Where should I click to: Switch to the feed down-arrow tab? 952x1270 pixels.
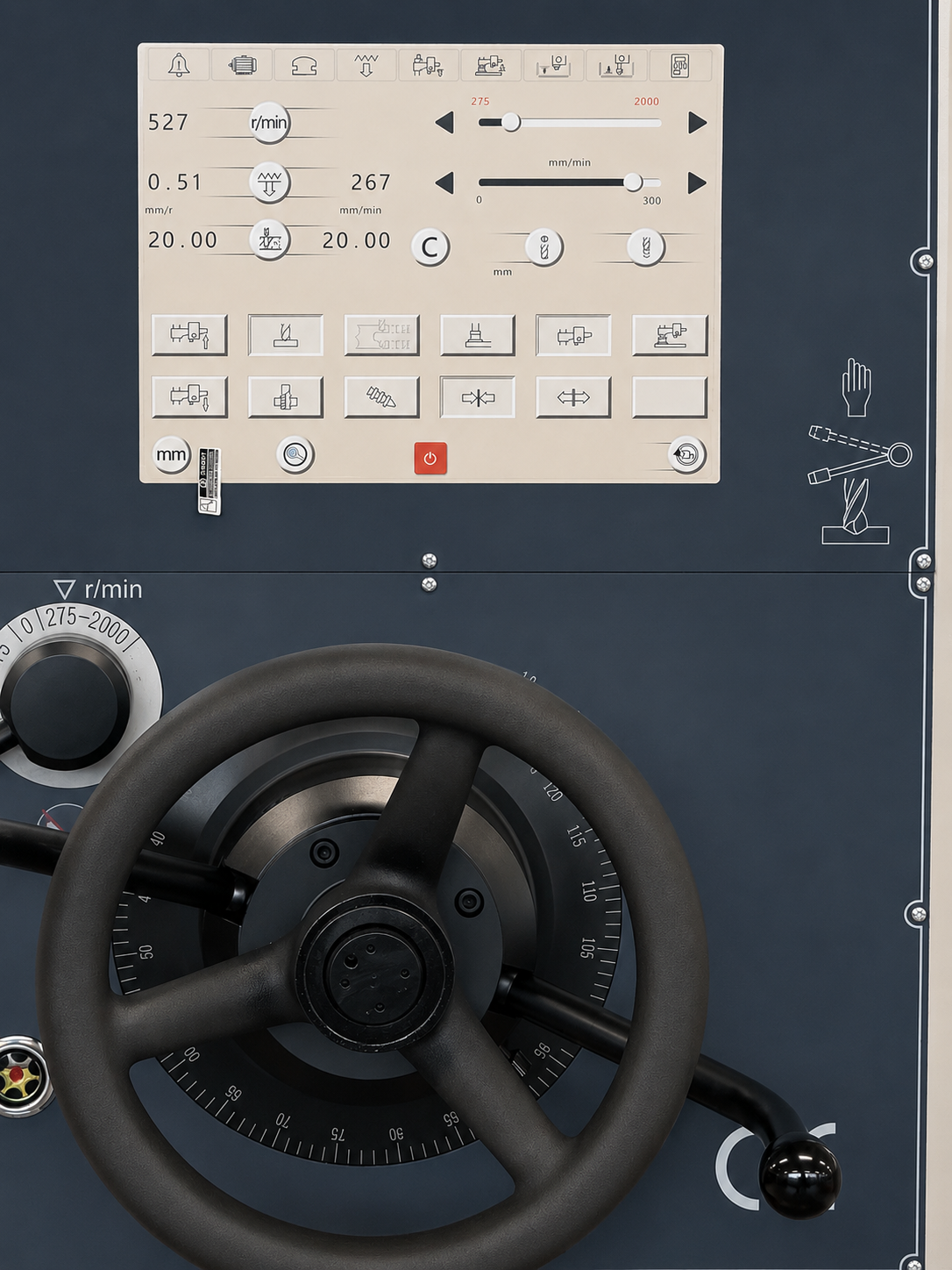coord(366,66)
